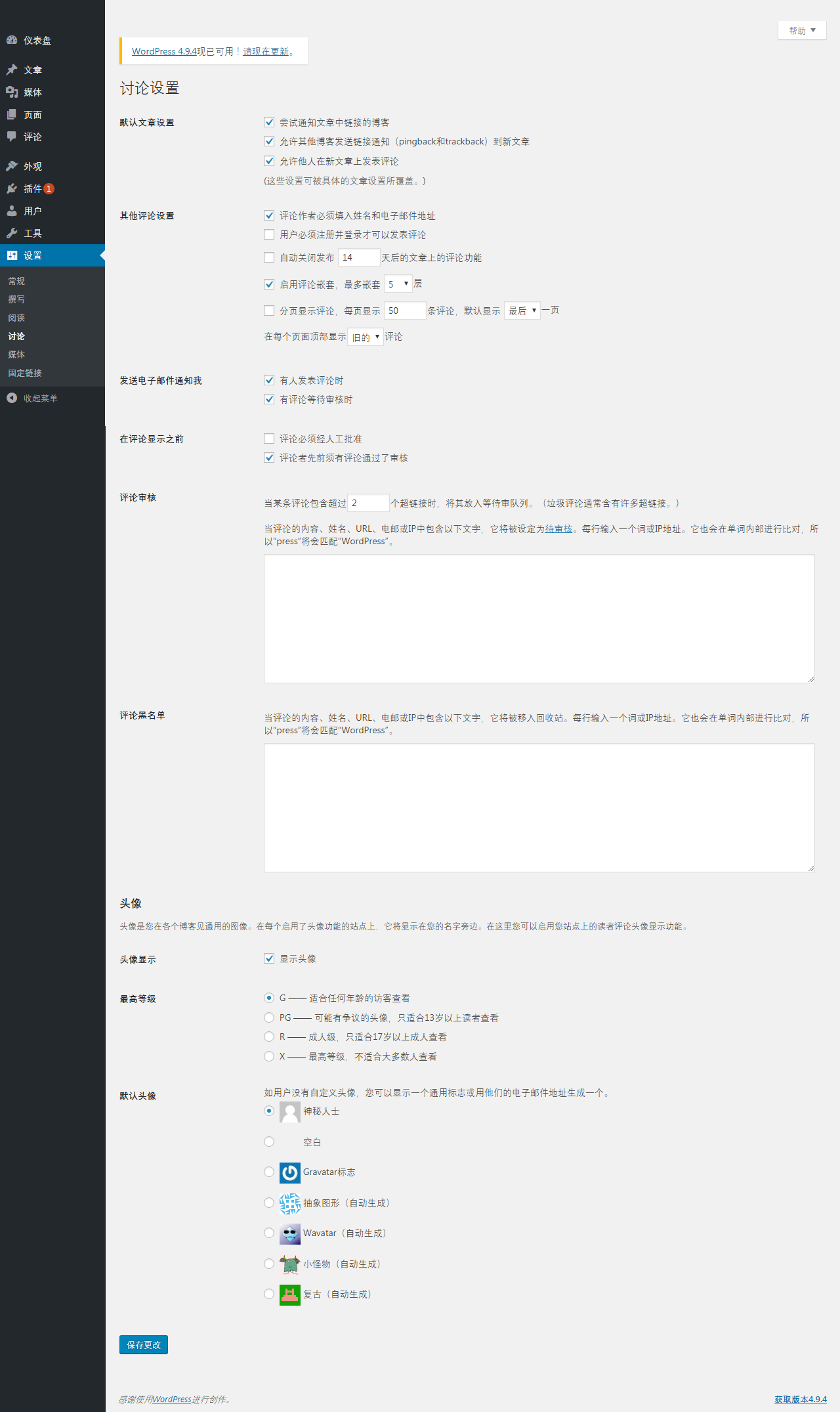The width and height of the screenshot is (840, 1412).
Task: Toggle the 有评论等待审核时 checkbox
Action: tap(269, 399)
